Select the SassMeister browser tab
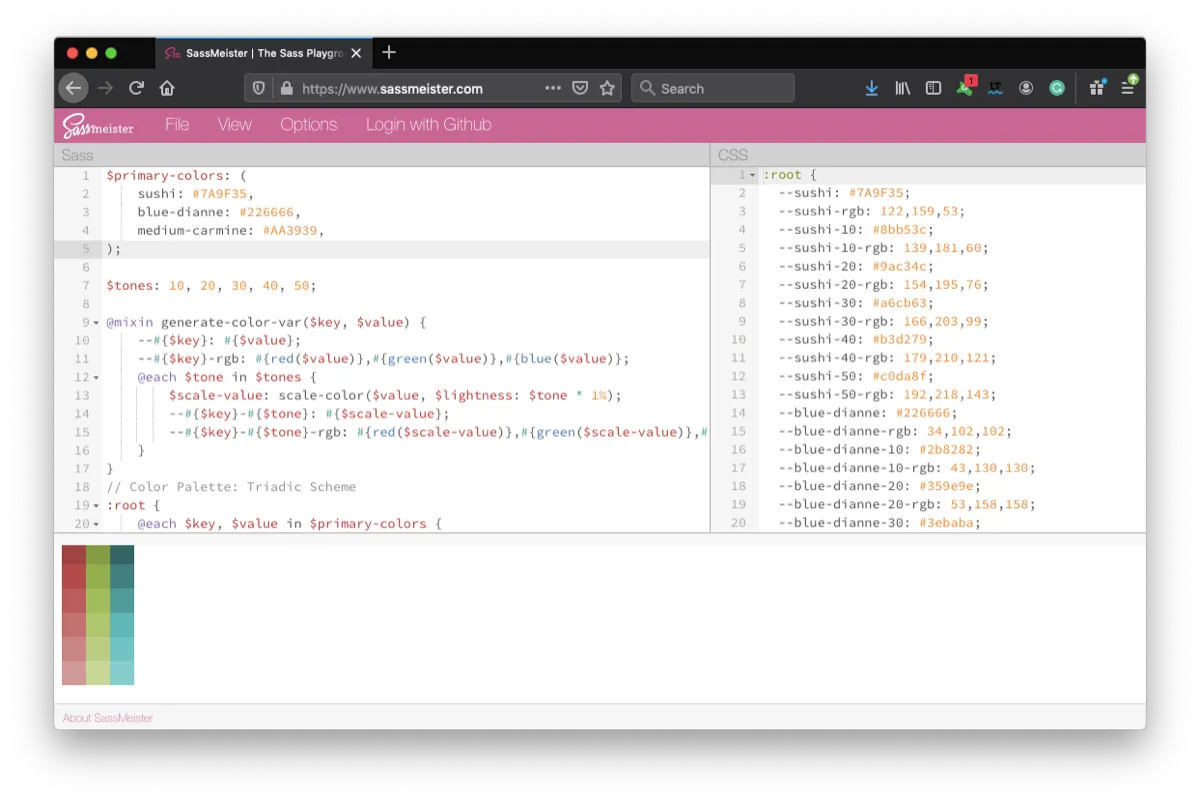This screenshot has width=1200, height=801. (264, 53)
